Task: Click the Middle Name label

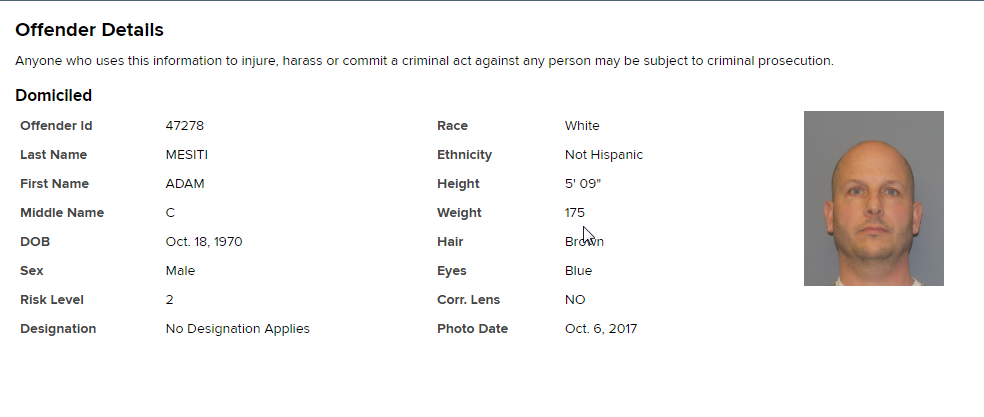Action: [x=62, y=213]
